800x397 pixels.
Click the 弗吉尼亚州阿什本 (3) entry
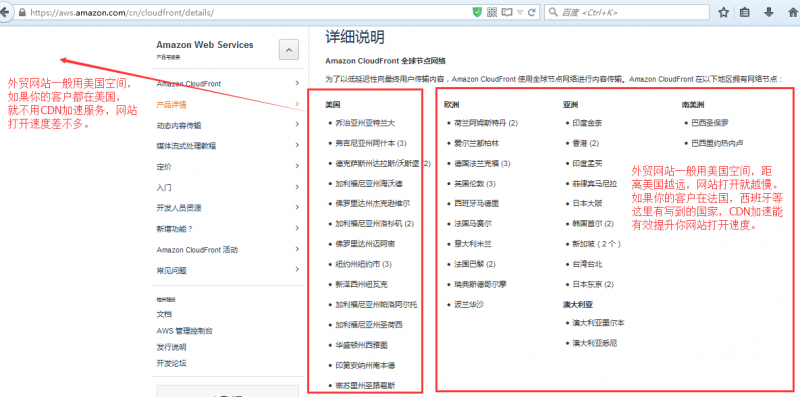(370, 143)
